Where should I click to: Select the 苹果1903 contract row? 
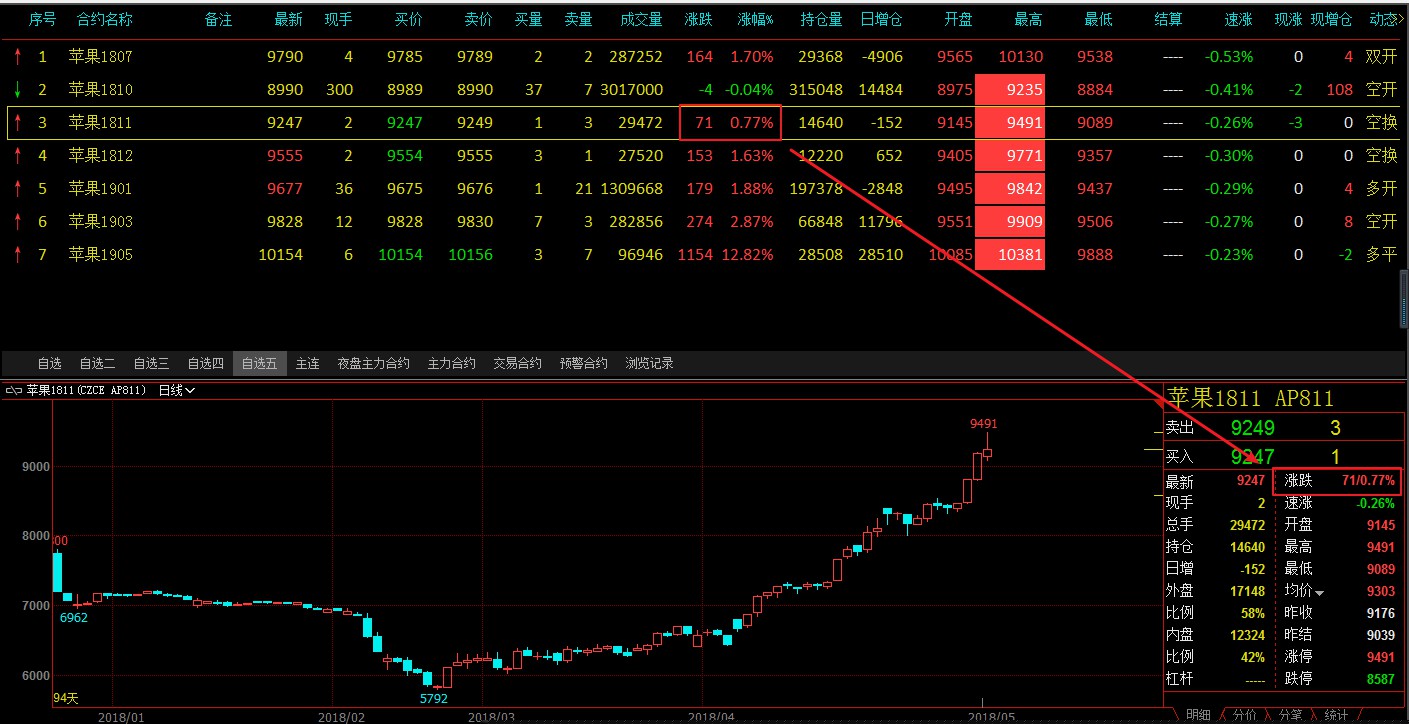point(100,222)
